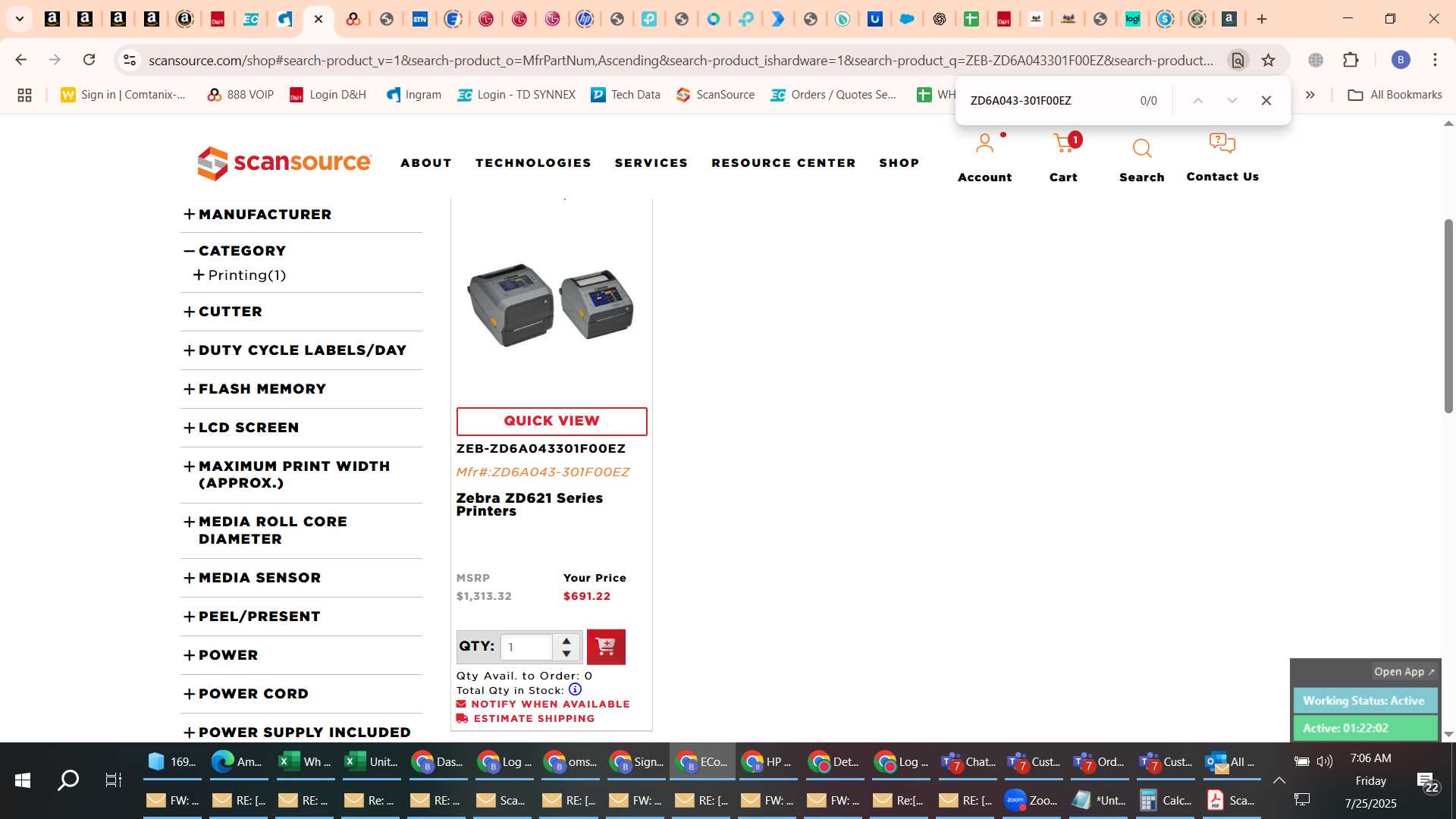Click the browser address bar URL
1456x819 pixels.
tap(680, 60)
